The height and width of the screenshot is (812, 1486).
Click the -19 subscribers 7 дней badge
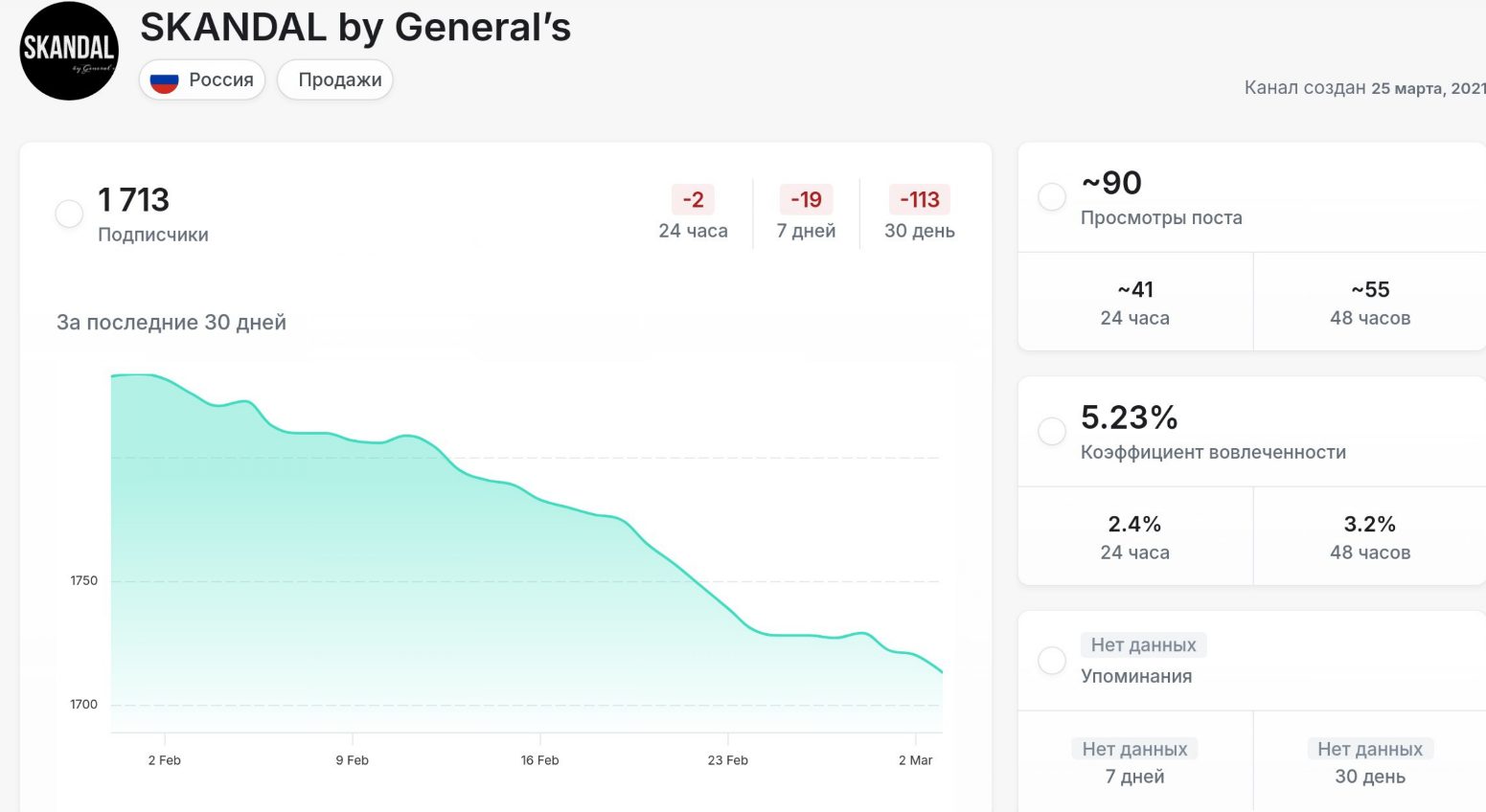pos(806,199)
